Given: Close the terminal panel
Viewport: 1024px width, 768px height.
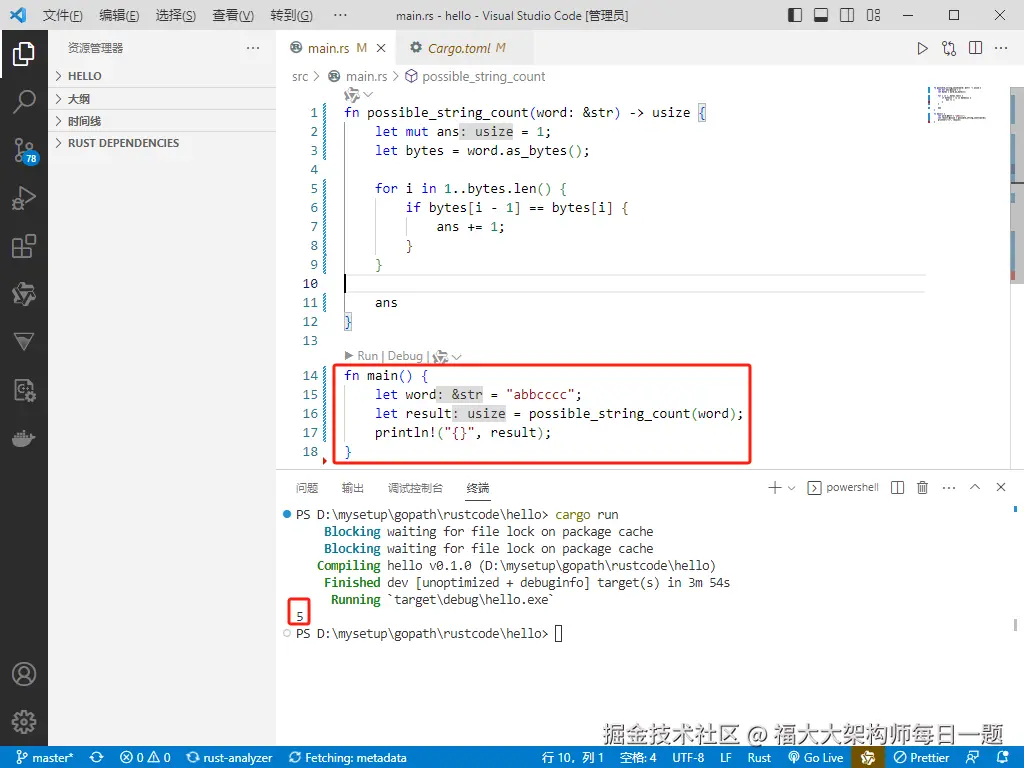Looking at the screenshot, I should click(x=1001, y=487).
